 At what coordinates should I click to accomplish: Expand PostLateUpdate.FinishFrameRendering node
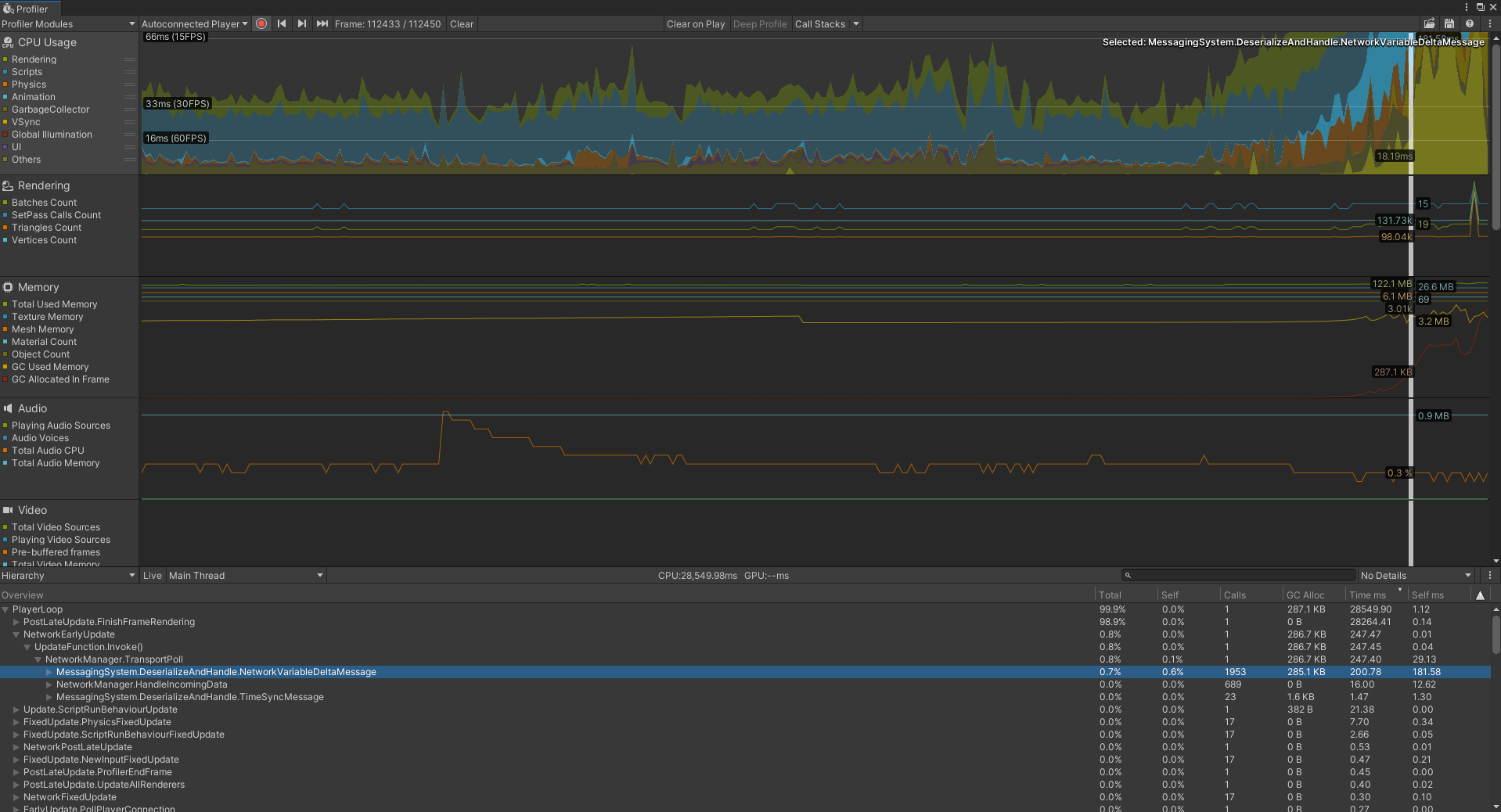(16, 622)
